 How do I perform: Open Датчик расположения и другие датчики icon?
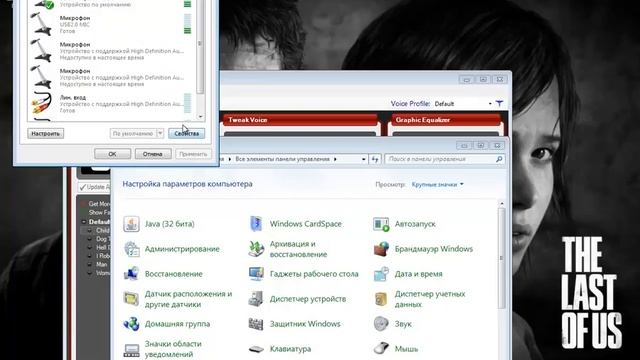pos(131,299)
